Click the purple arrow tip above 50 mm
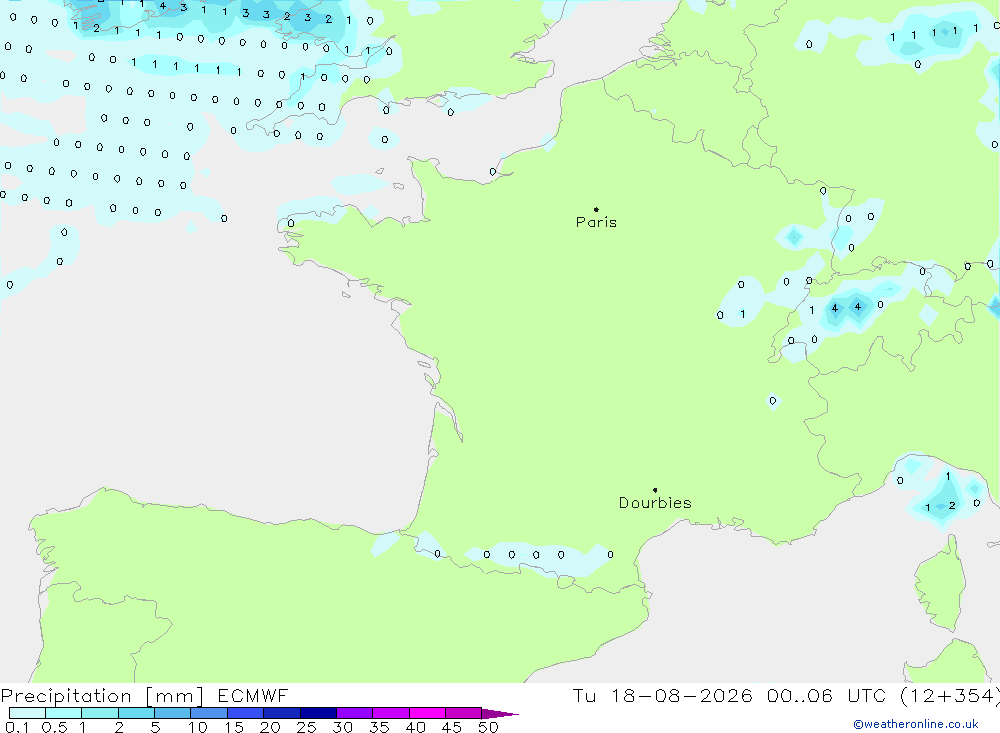1000x733 pixels. pyautogui.click(x=500, y=713)
